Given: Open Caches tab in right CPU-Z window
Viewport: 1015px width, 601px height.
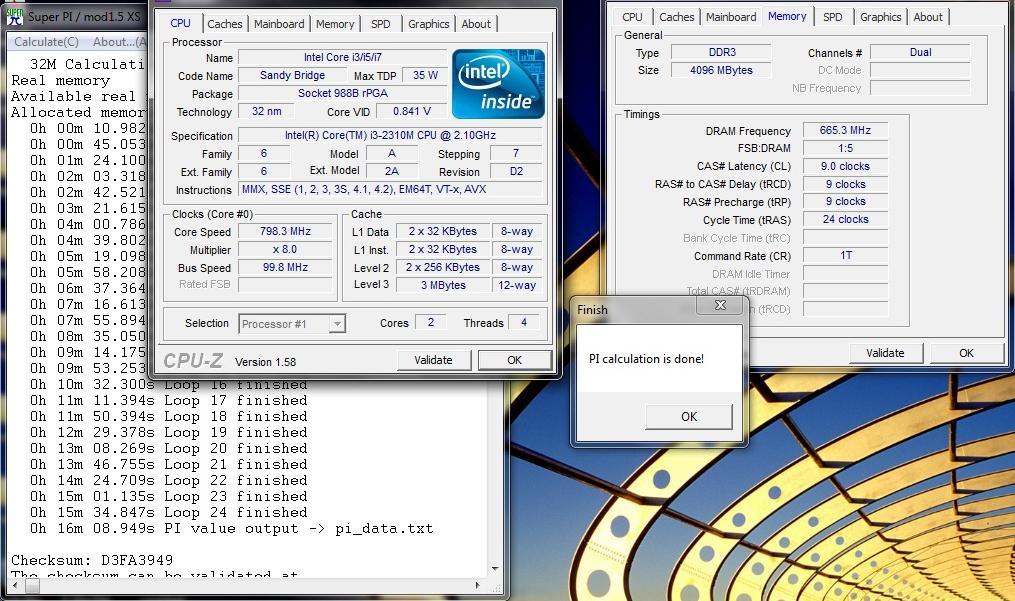Looking at the screenshot, I should [x=676, y=17].
